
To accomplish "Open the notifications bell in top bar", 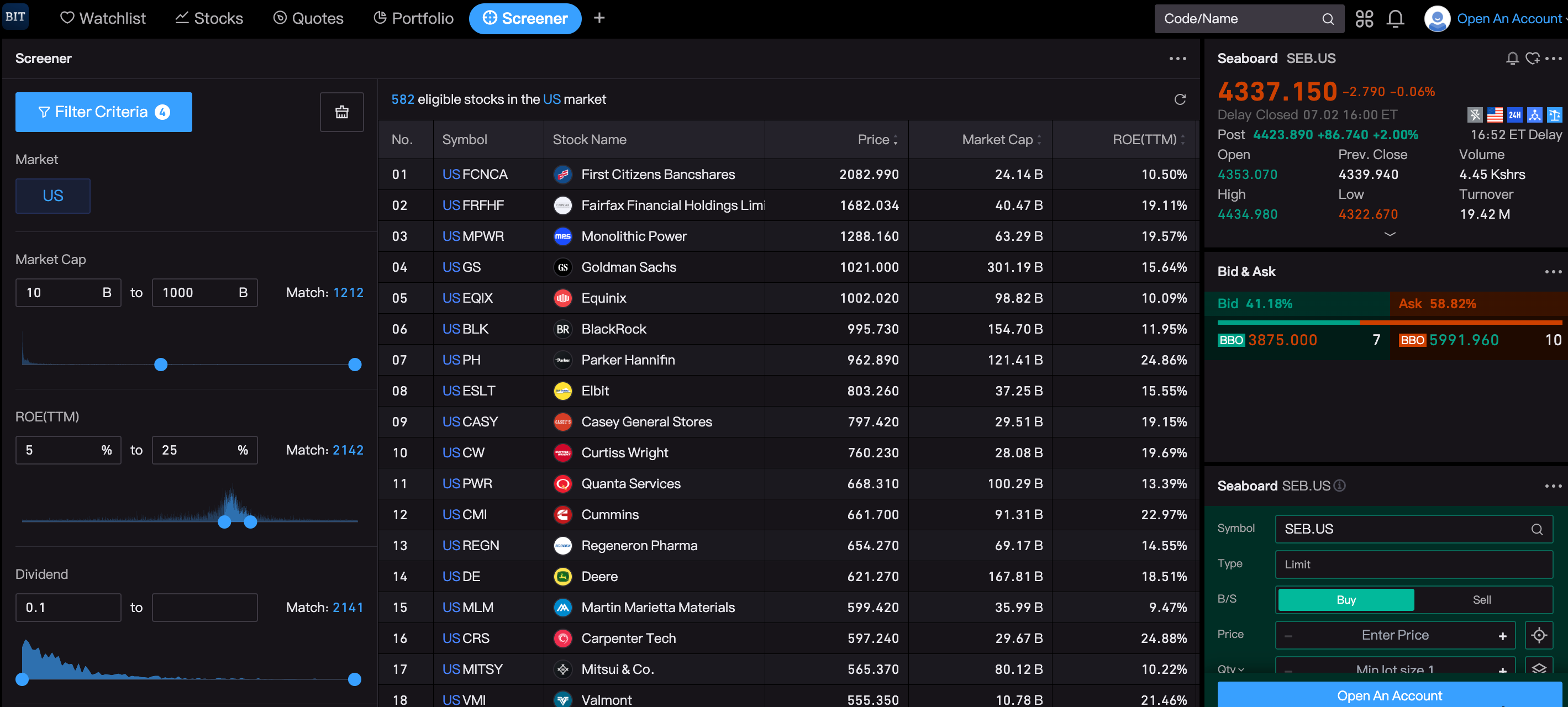I will (x=1395, y=18).
